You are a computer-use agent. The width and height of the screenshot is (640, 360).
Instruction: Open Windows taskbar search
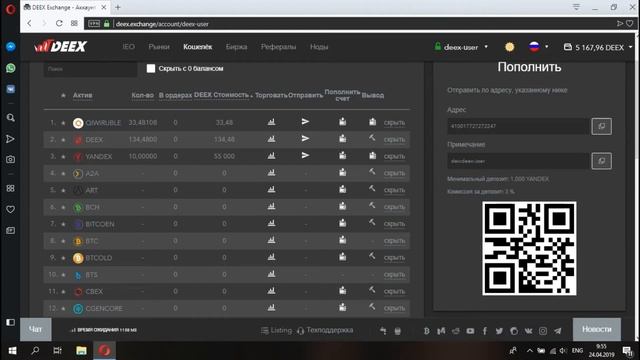35,351
